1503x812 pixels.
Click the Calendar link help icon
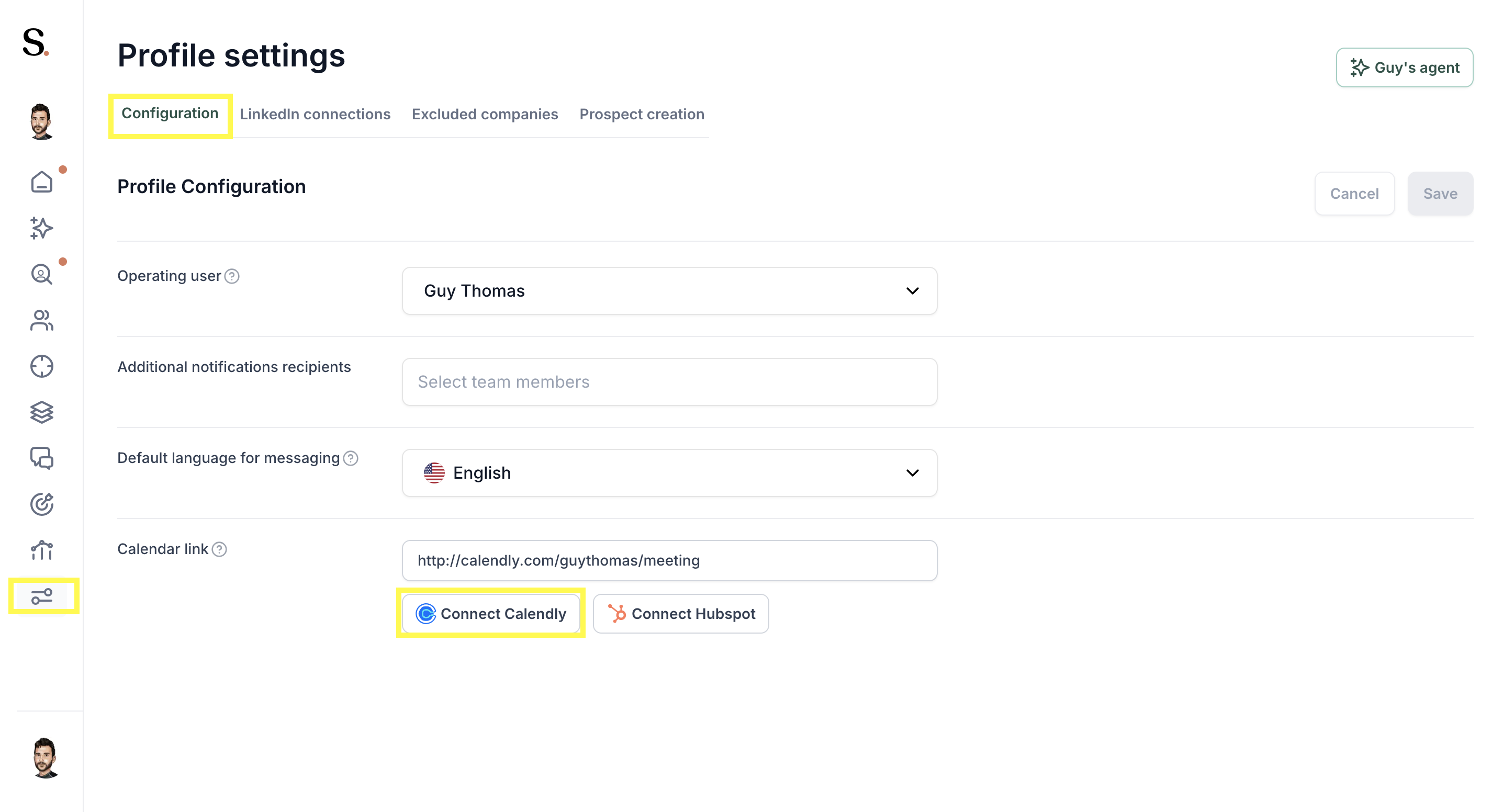219,549
